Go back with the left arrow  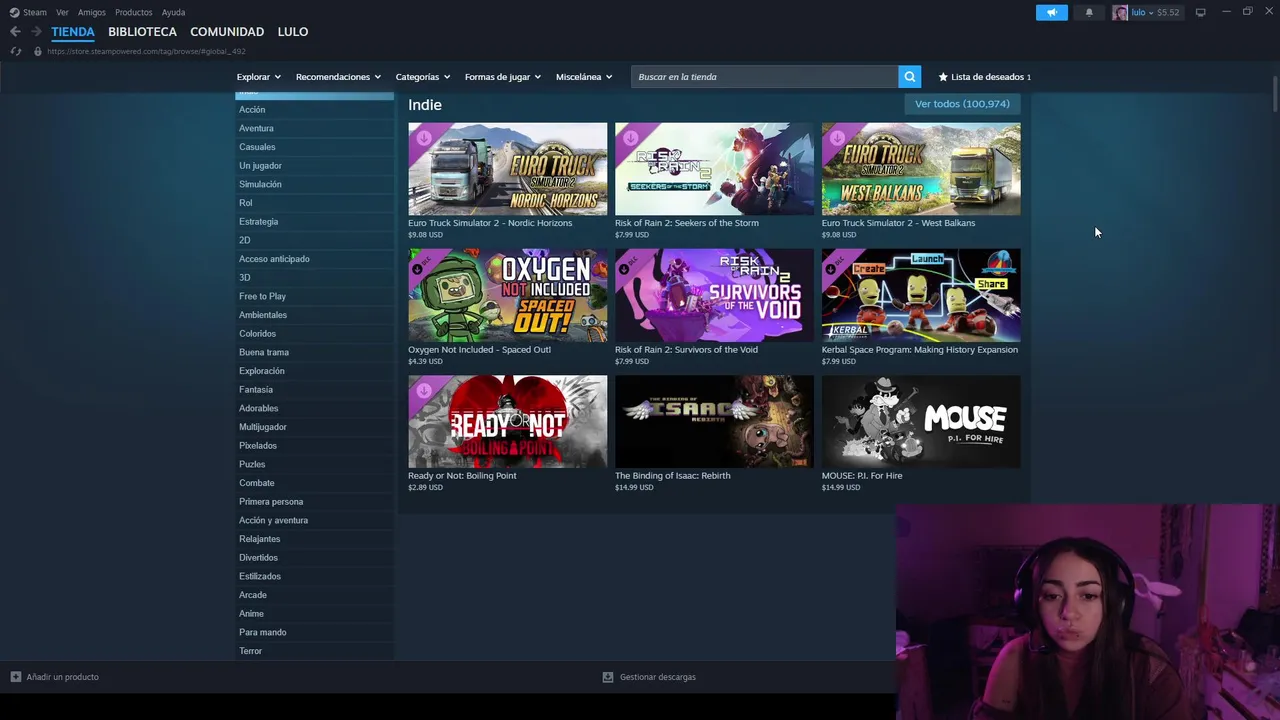point(15,32)
